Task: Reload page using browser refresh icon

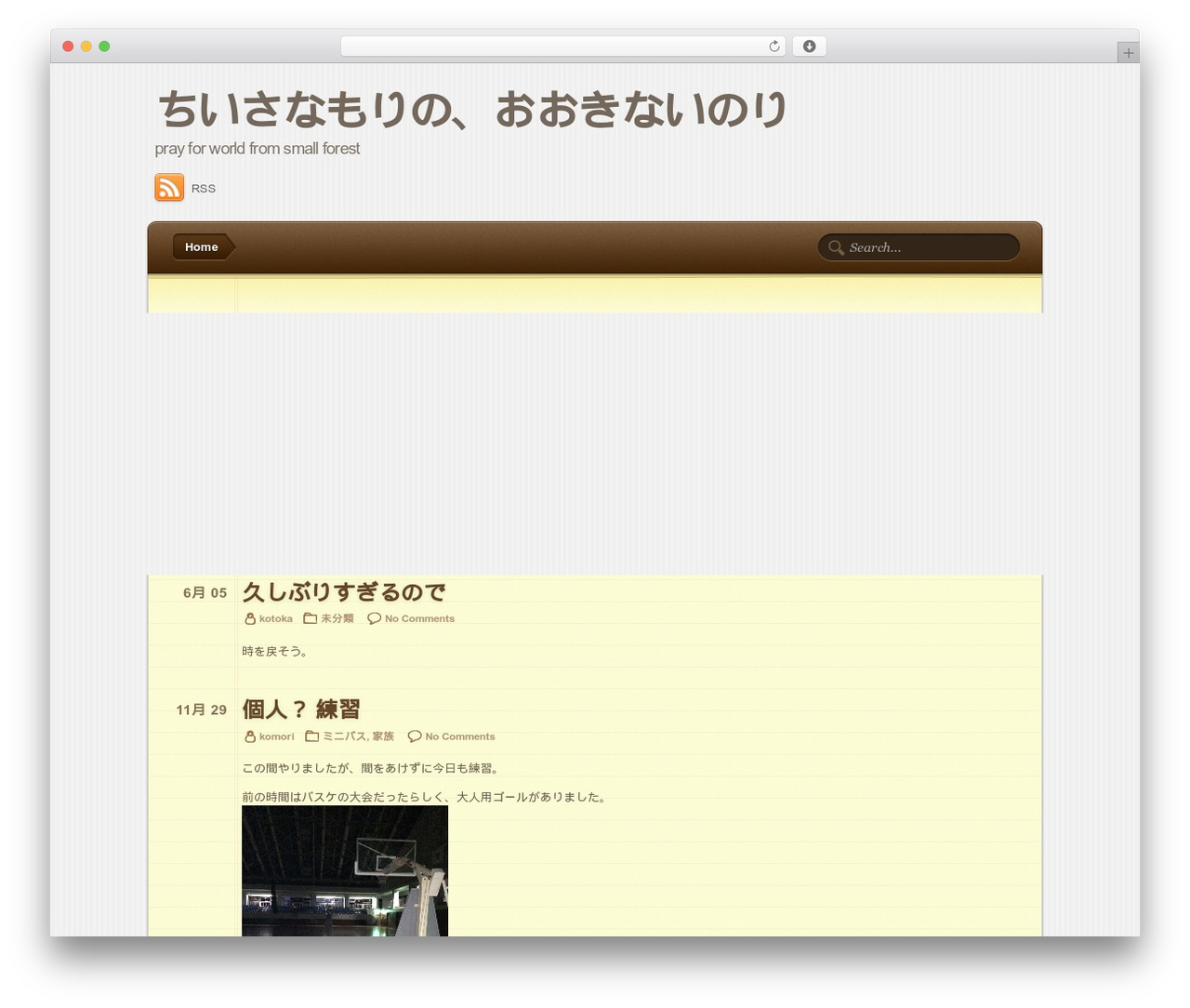Action: (x=773, y=46)
